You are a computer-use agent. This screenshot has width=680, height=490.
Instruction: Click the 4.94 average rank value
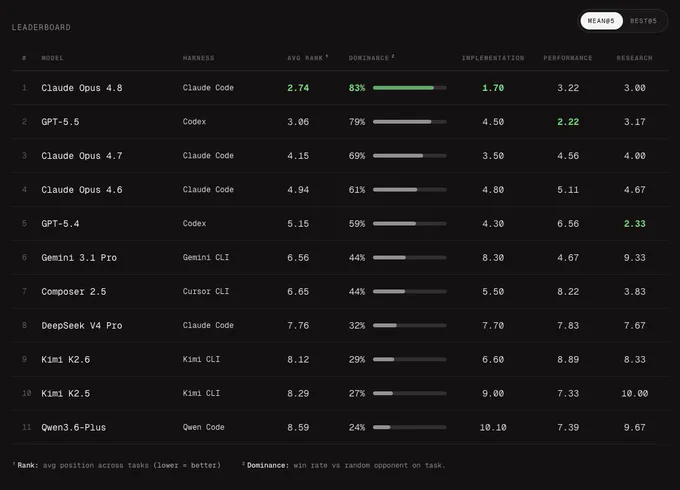click(298, 189)
